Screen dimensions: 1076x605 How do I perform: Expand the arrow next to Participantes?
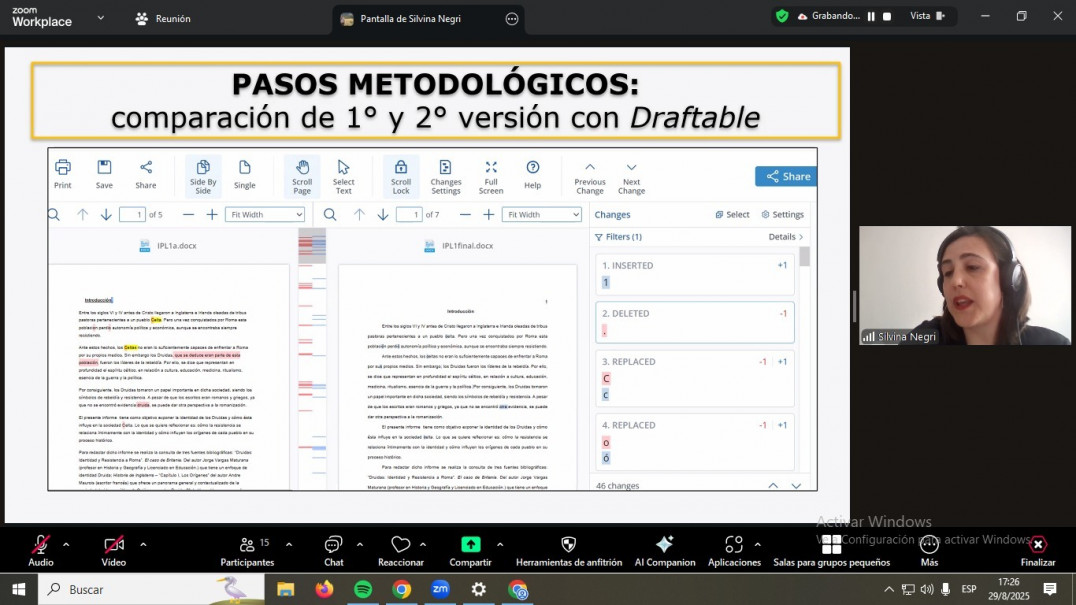pos(289,545)
